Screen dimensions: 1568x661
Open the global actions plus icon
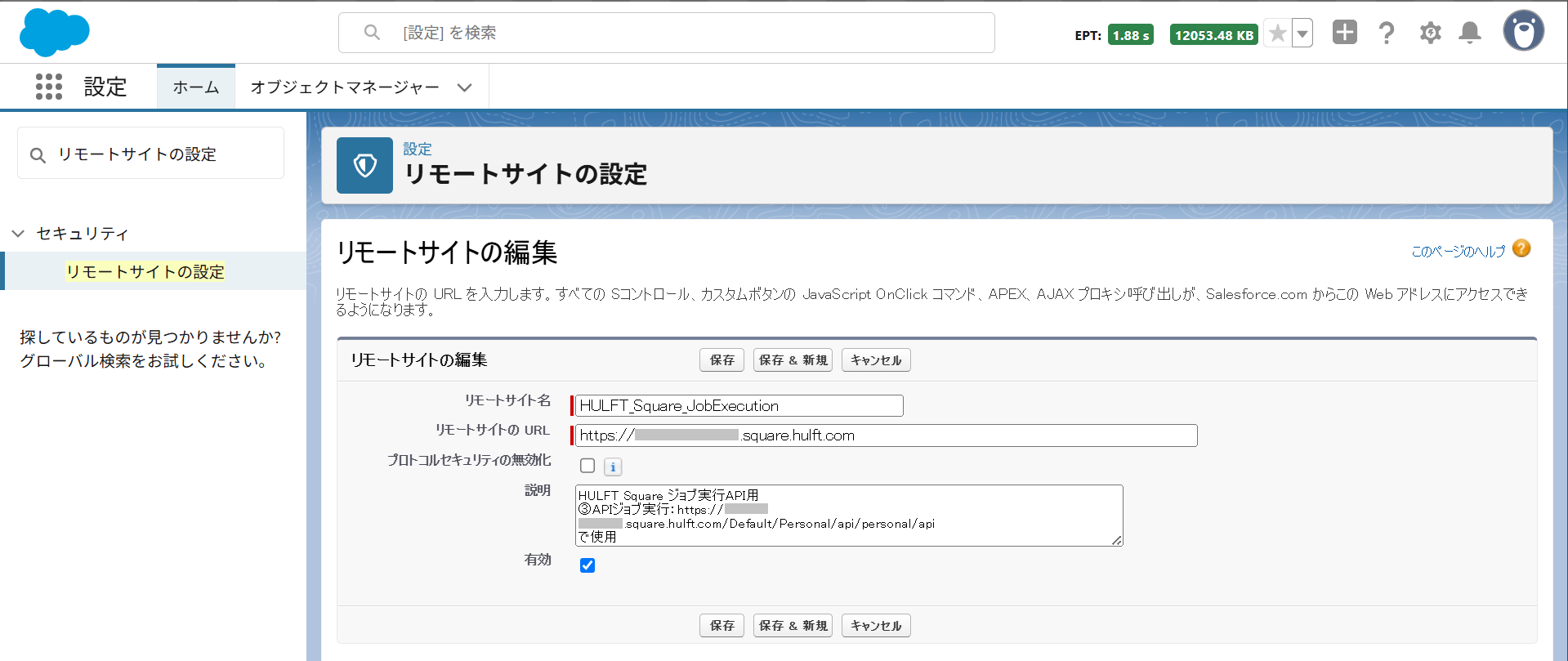point(1344,33)
